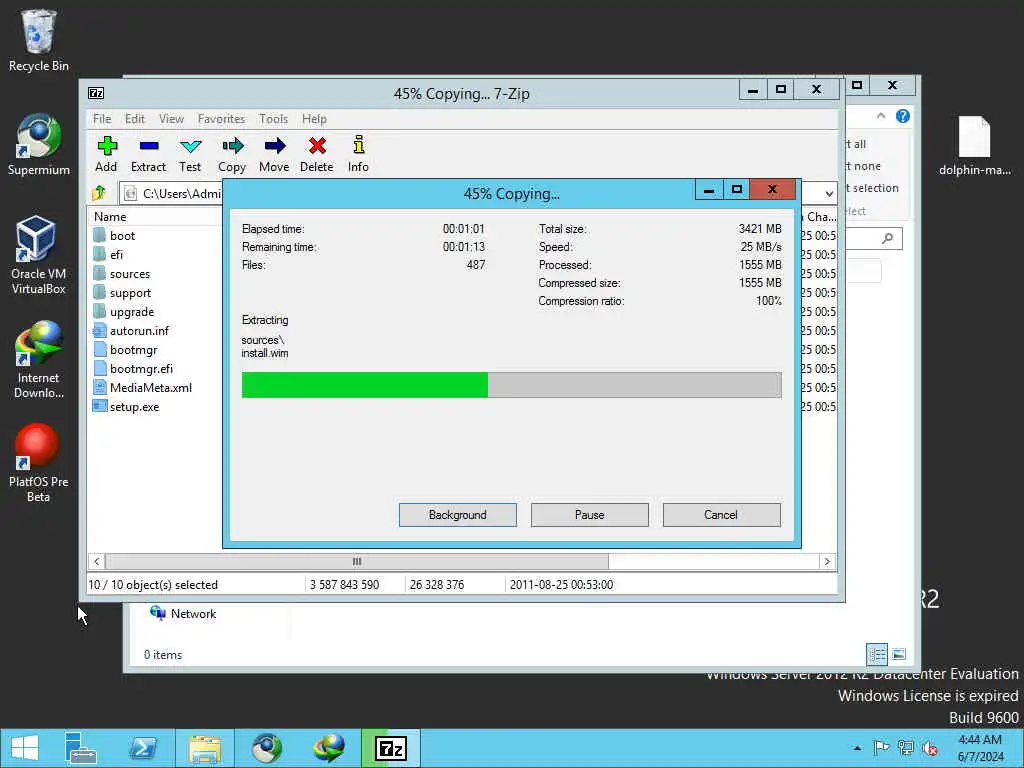This screenshot has width=1024, height=768.
Task: Click the Pause button
Action: click(x=590, y=515)
